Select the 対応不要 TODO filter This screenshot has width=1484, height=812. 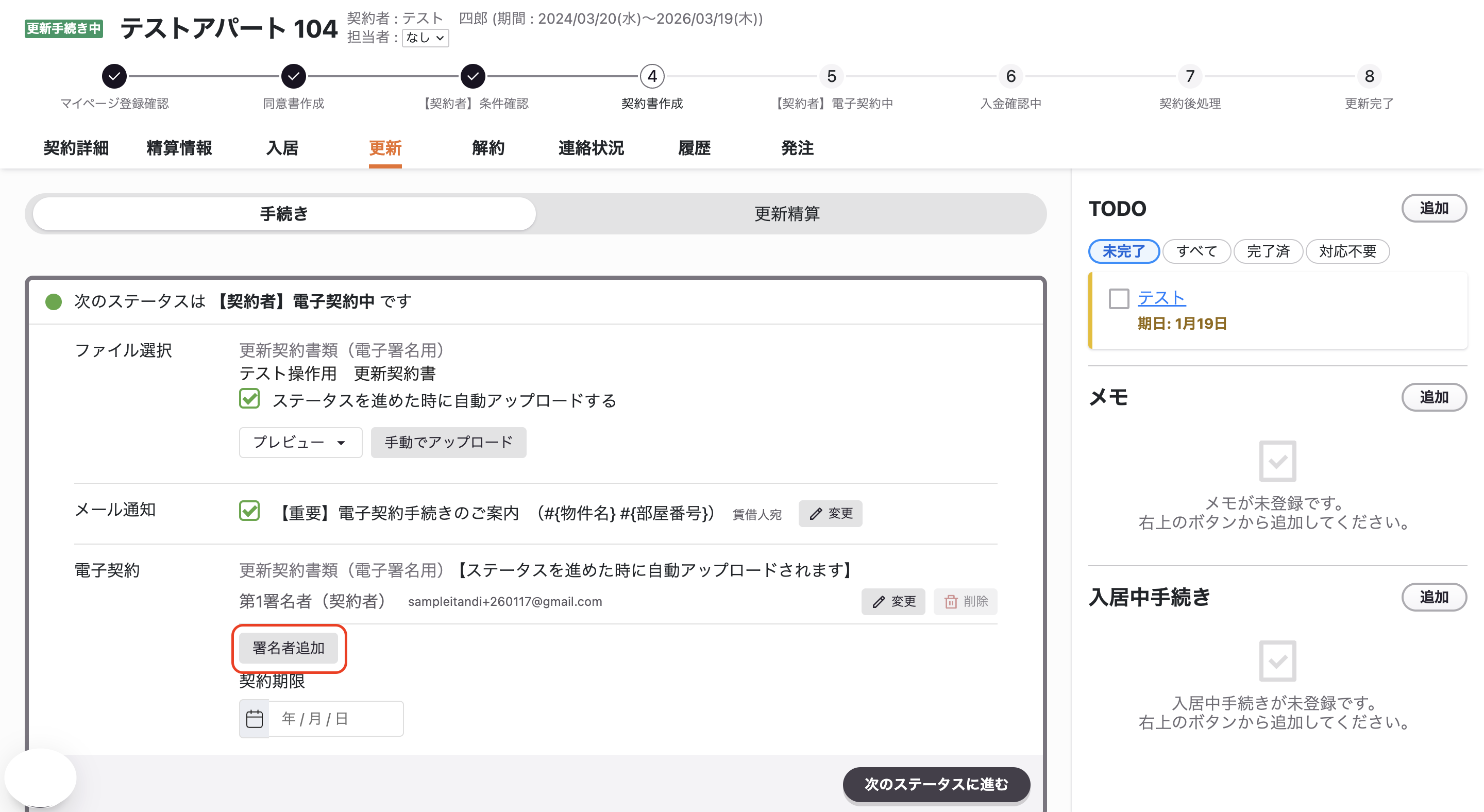coord(1347,251)
